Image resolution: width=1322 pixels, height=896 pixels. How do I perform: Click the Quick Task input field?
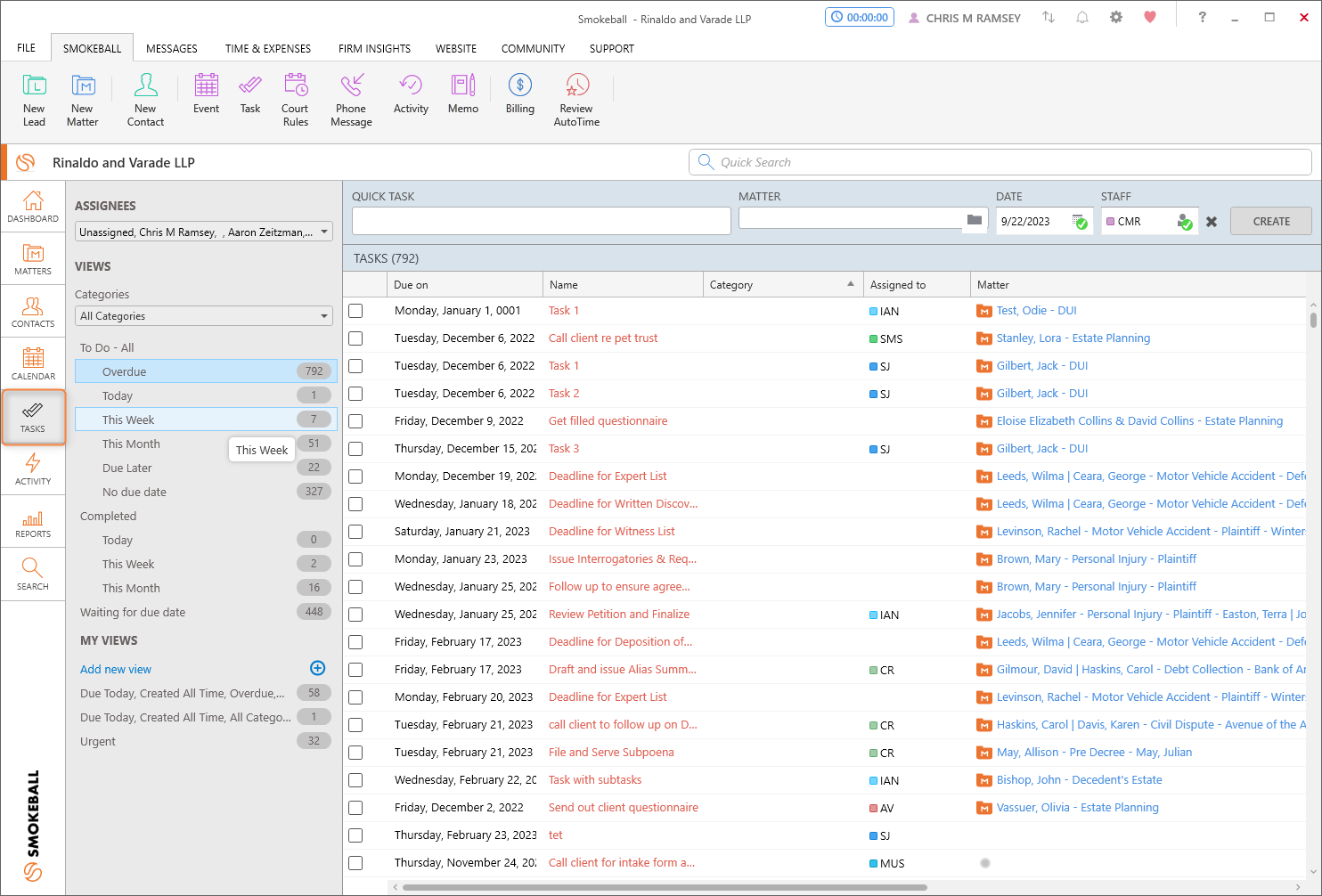coord(542,221)
